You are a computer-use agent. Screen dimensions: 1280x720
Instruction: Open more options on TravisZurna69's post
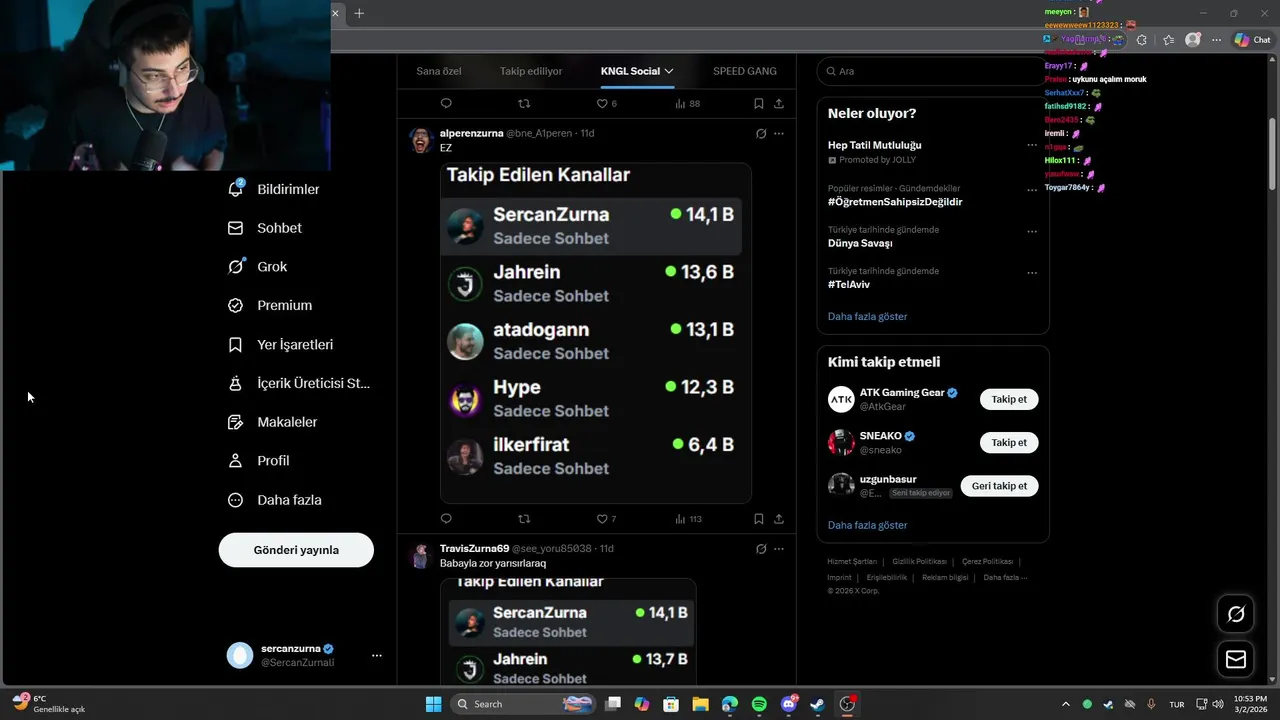779,549
